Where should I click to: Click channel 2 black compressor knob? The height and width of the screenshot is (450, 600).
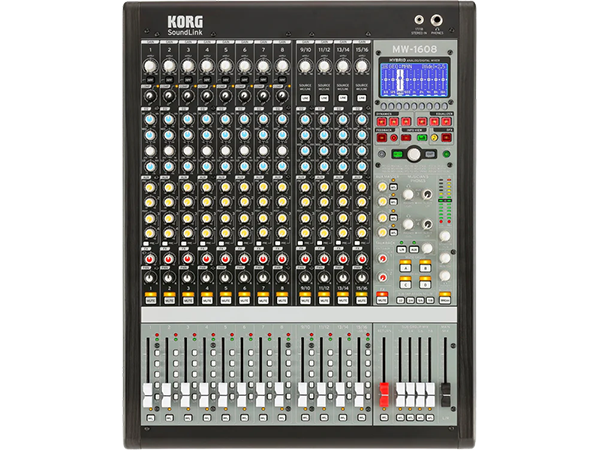(169, 96)
